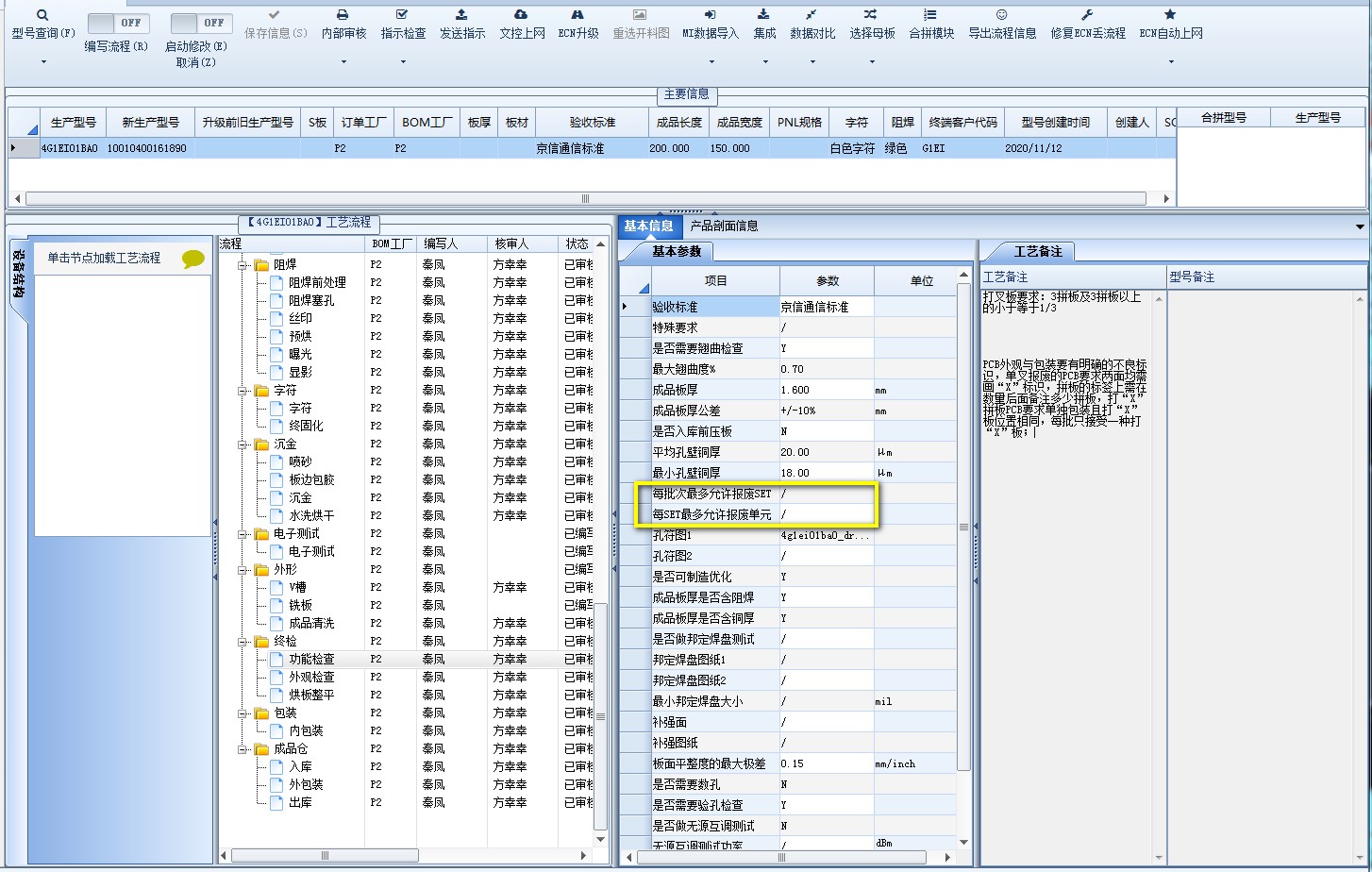Click the 平均孔壁铜厚 value 20.00

[827, 452]
